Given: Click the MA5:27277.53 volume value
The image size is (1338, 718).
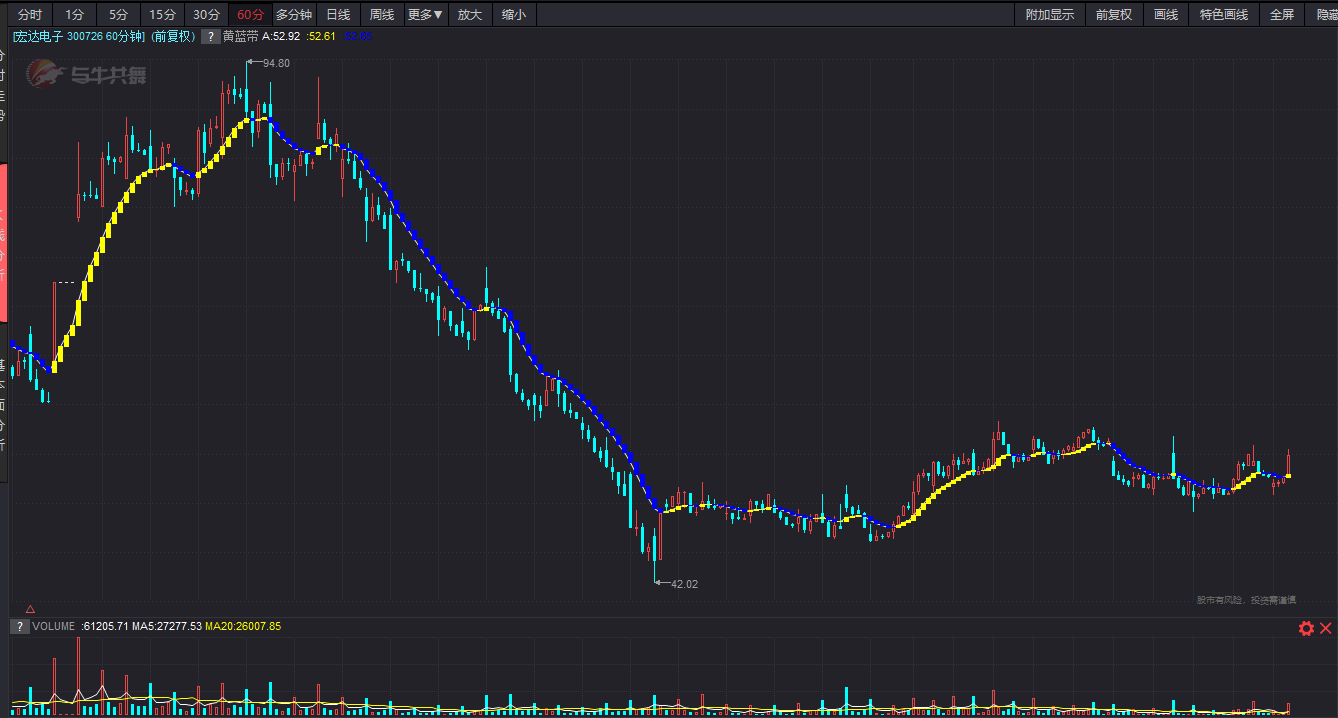Looking at the screenshot, I should click(167, 626).
